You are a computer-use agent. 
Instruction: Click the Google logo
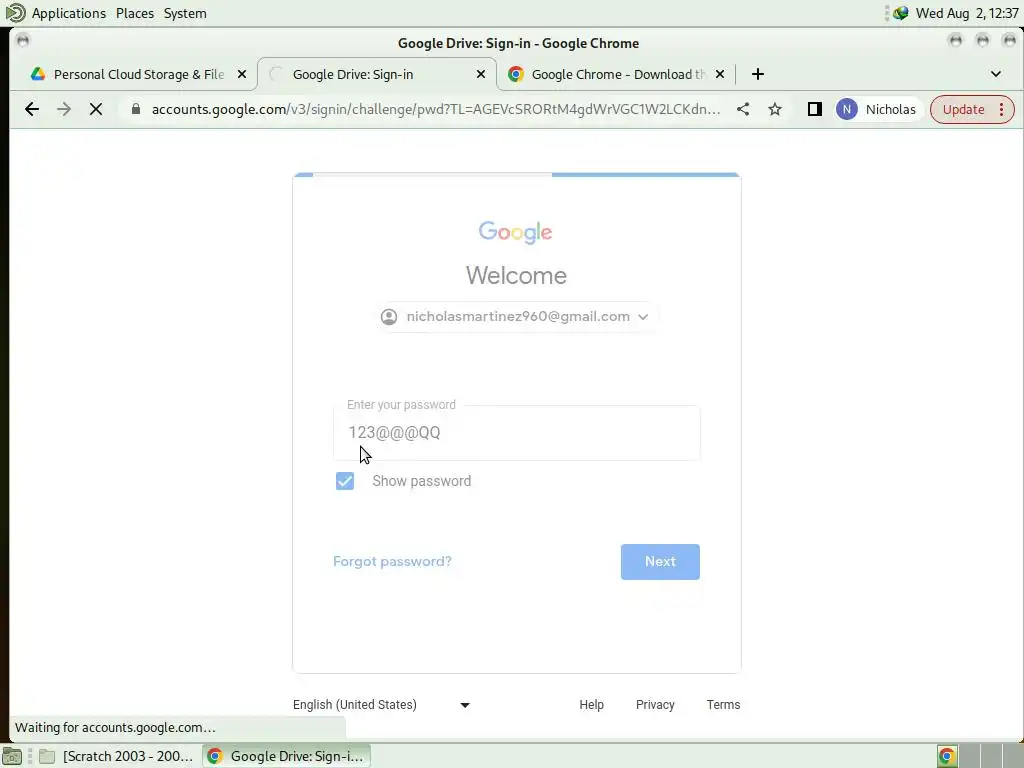pos(515,232)
